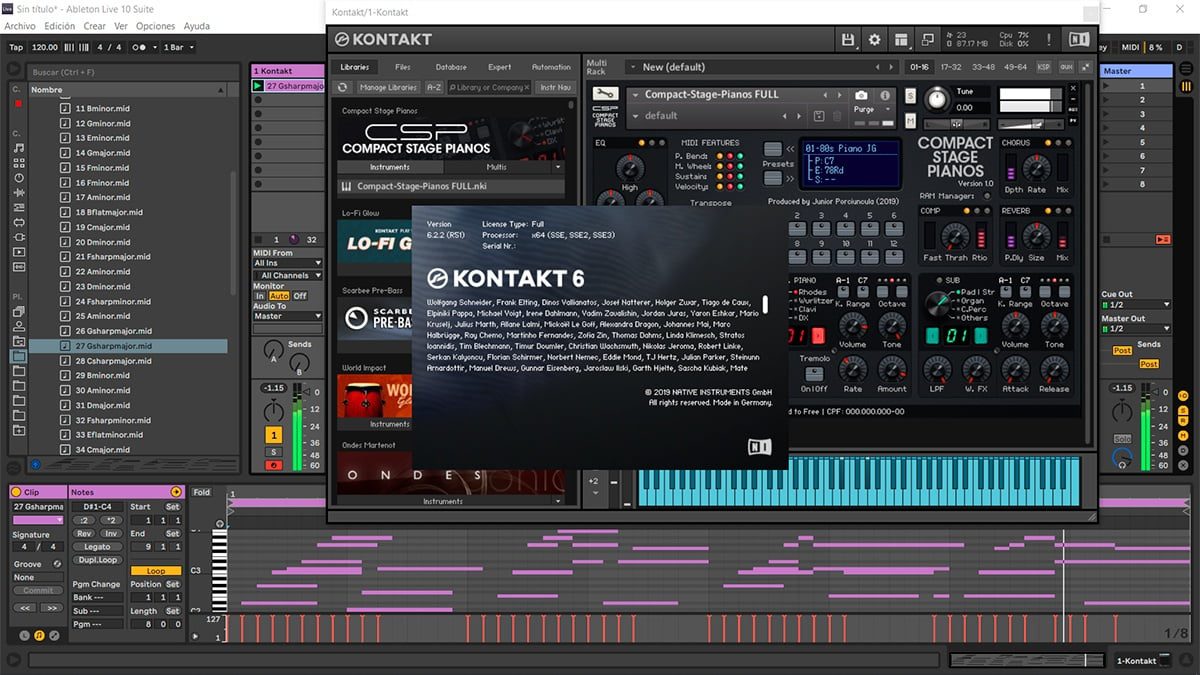Toggle the Tremolo On/Off switch
1200x675 pixels.
pos(815,374)
